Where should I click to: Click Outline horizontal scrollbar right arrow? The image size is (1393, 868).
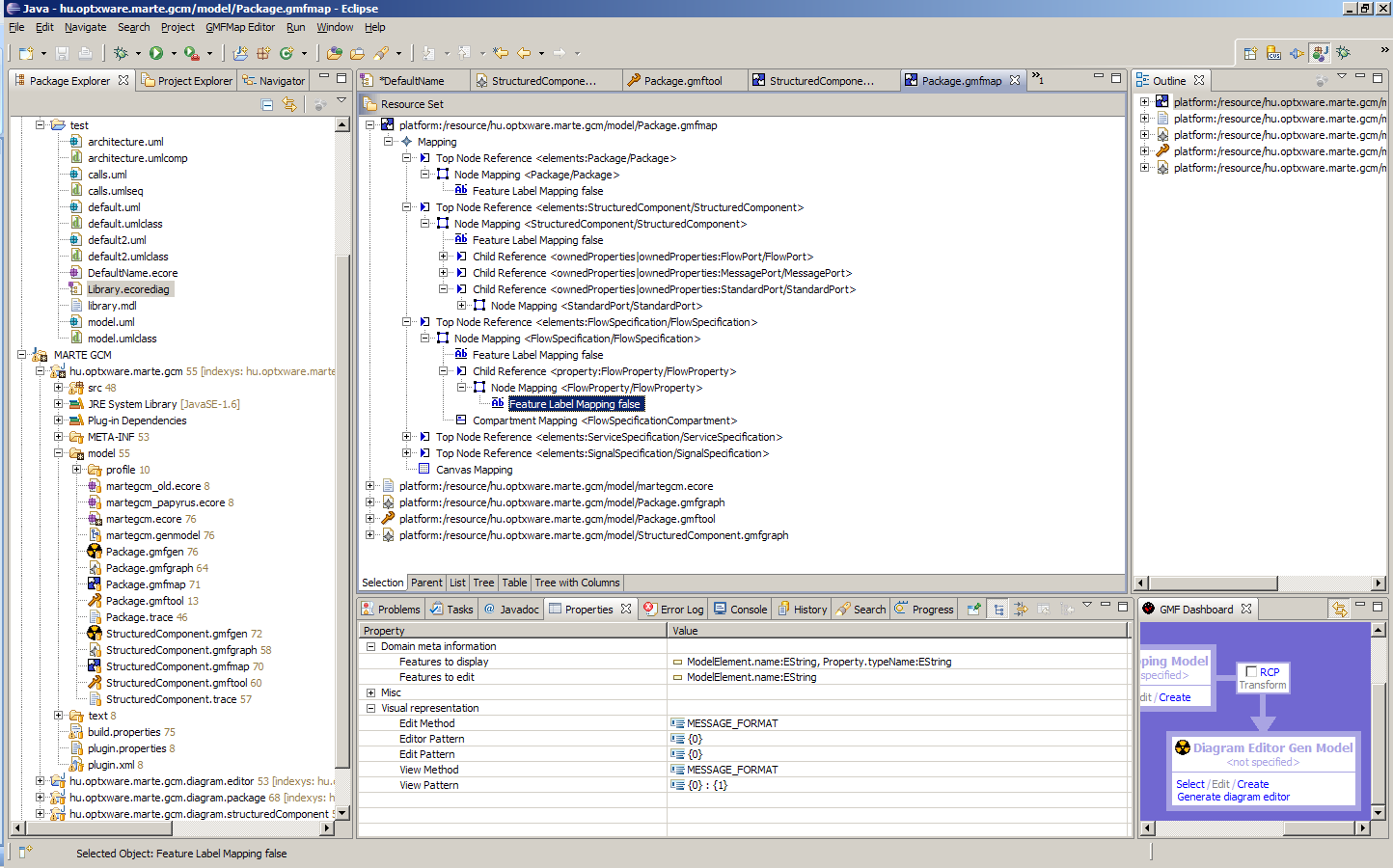click(x=1379, y=583)
